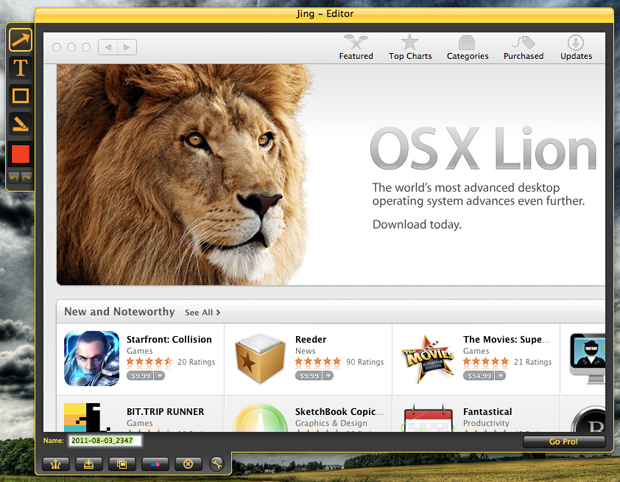
Task: Share the capture to Flickr
Action: 155,464
